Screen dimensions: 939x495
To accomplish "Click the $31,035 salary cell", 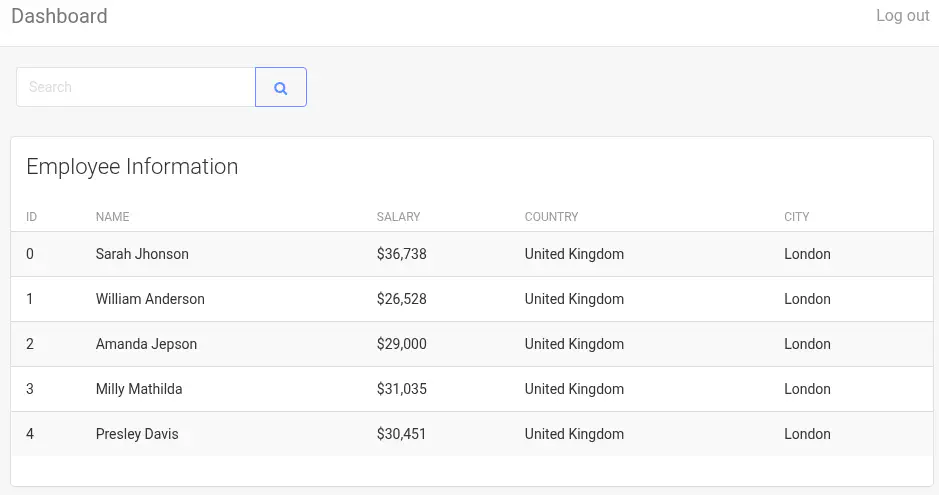I will (x=401, y=389).
